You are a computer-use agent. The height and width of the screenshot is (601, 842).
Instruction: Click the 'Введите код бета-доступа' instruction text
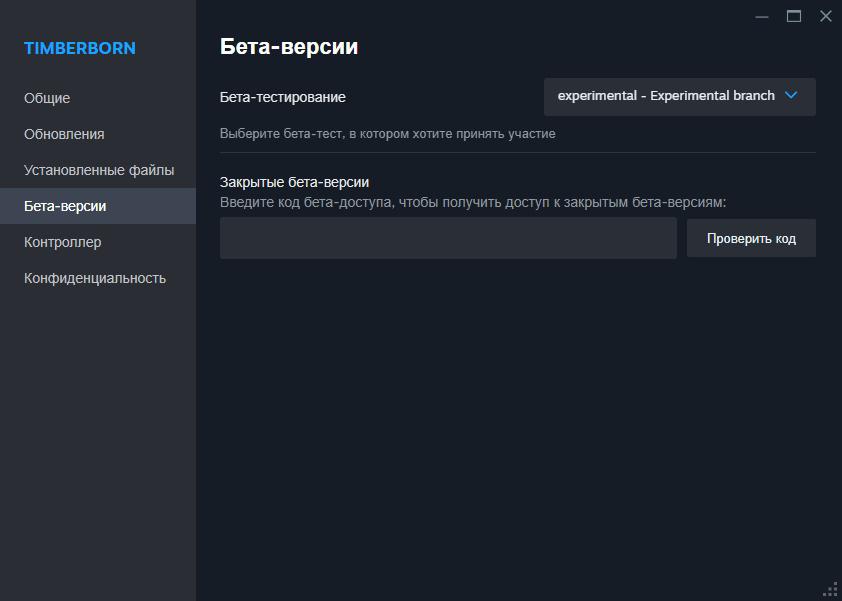(473, 202)
